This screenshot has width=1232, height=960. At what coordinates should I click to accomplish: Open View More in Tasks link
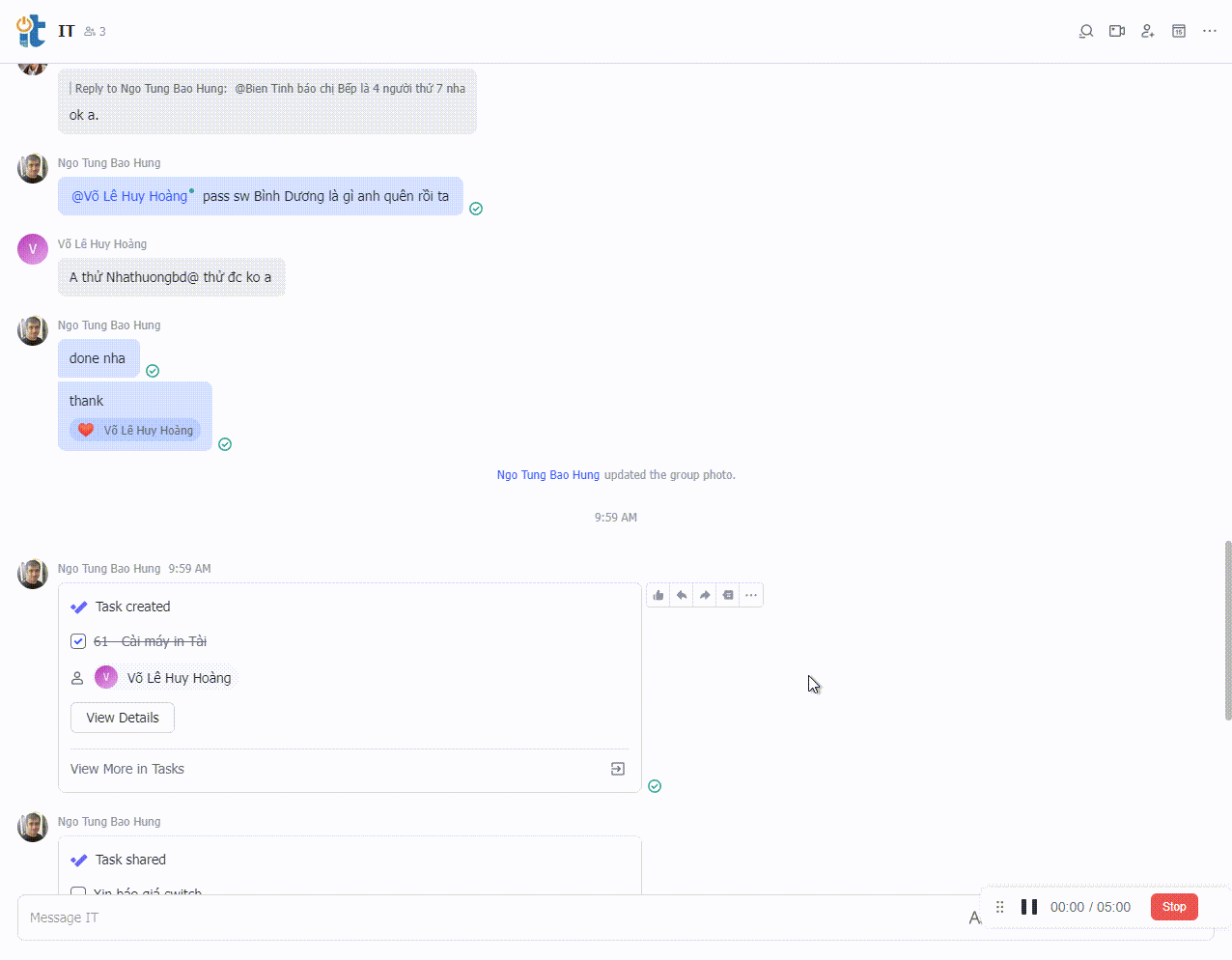click(127, 769)
